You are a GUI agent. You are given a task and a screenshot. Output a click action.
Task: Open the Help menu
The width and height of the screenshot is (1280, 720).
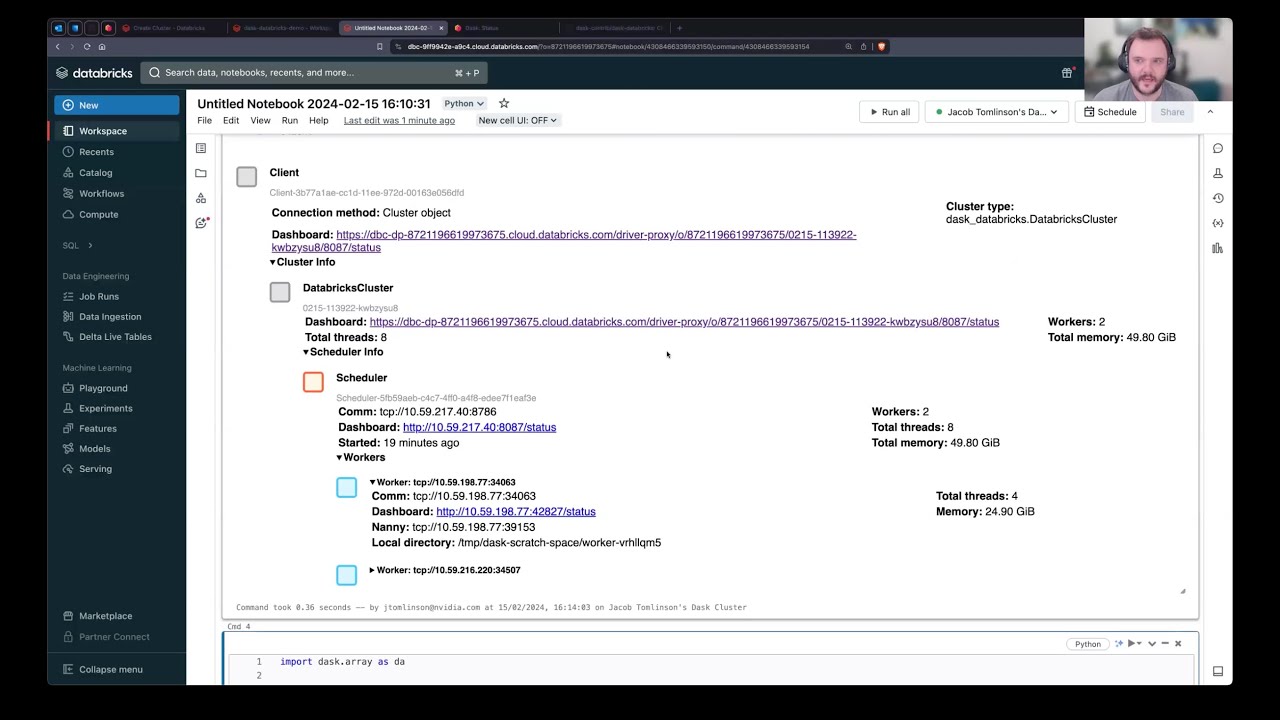point(318,120)
